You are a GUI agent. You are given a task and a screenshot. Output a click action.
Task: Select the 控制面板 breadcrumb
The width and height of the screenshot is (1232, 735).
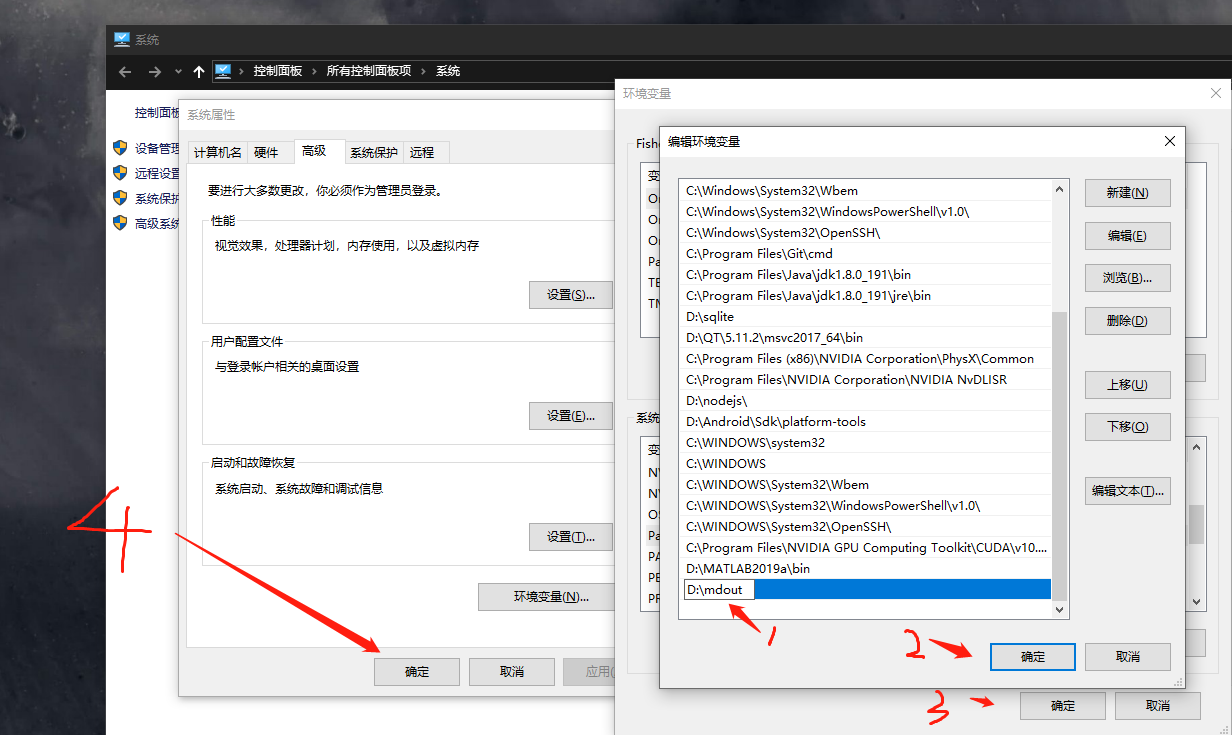[x=278, y=71]
